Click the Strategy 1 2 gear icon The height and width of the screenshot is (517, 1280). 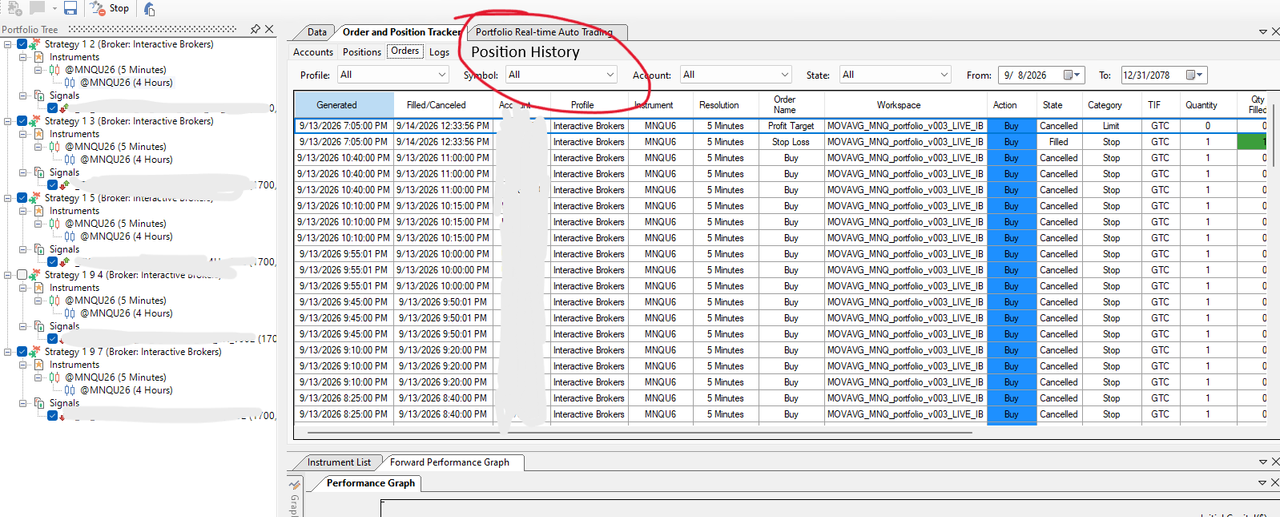(x=36, y=44)
